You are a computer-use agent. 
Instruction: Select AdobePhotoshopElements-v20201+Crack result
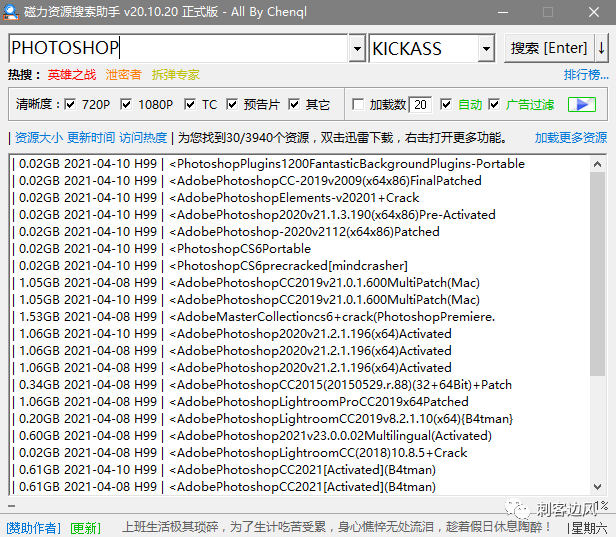tap(301, 198)
